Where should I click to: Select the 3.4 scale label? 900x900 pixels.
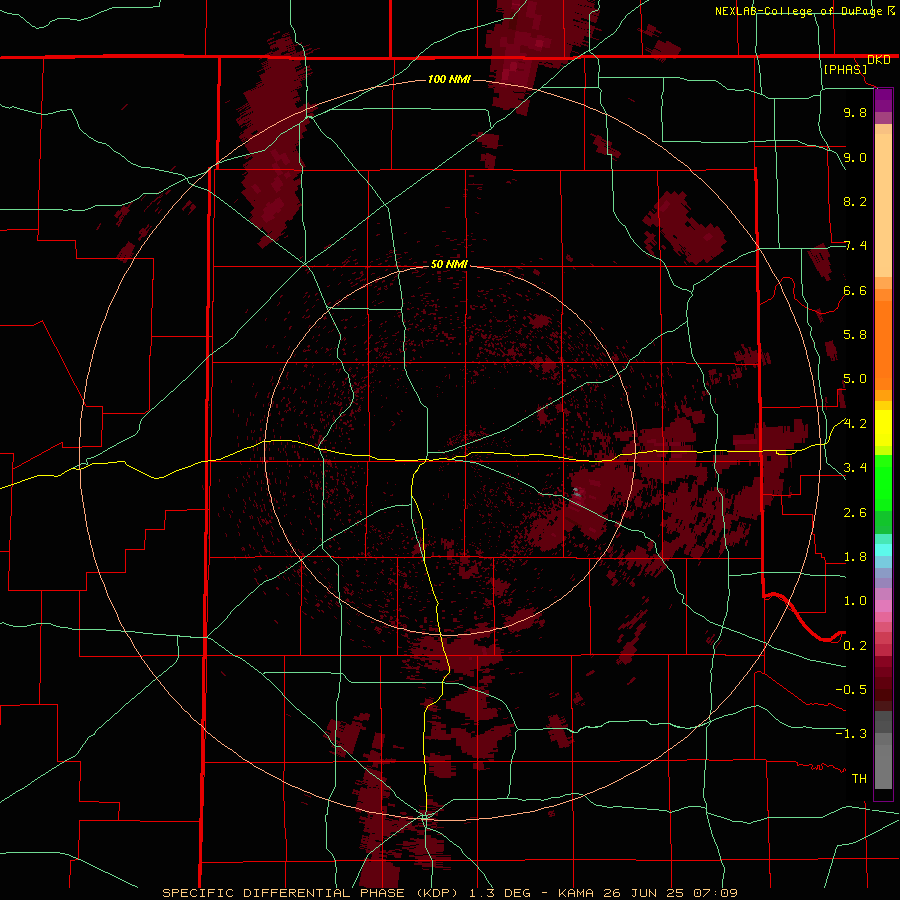click(855, 468)
